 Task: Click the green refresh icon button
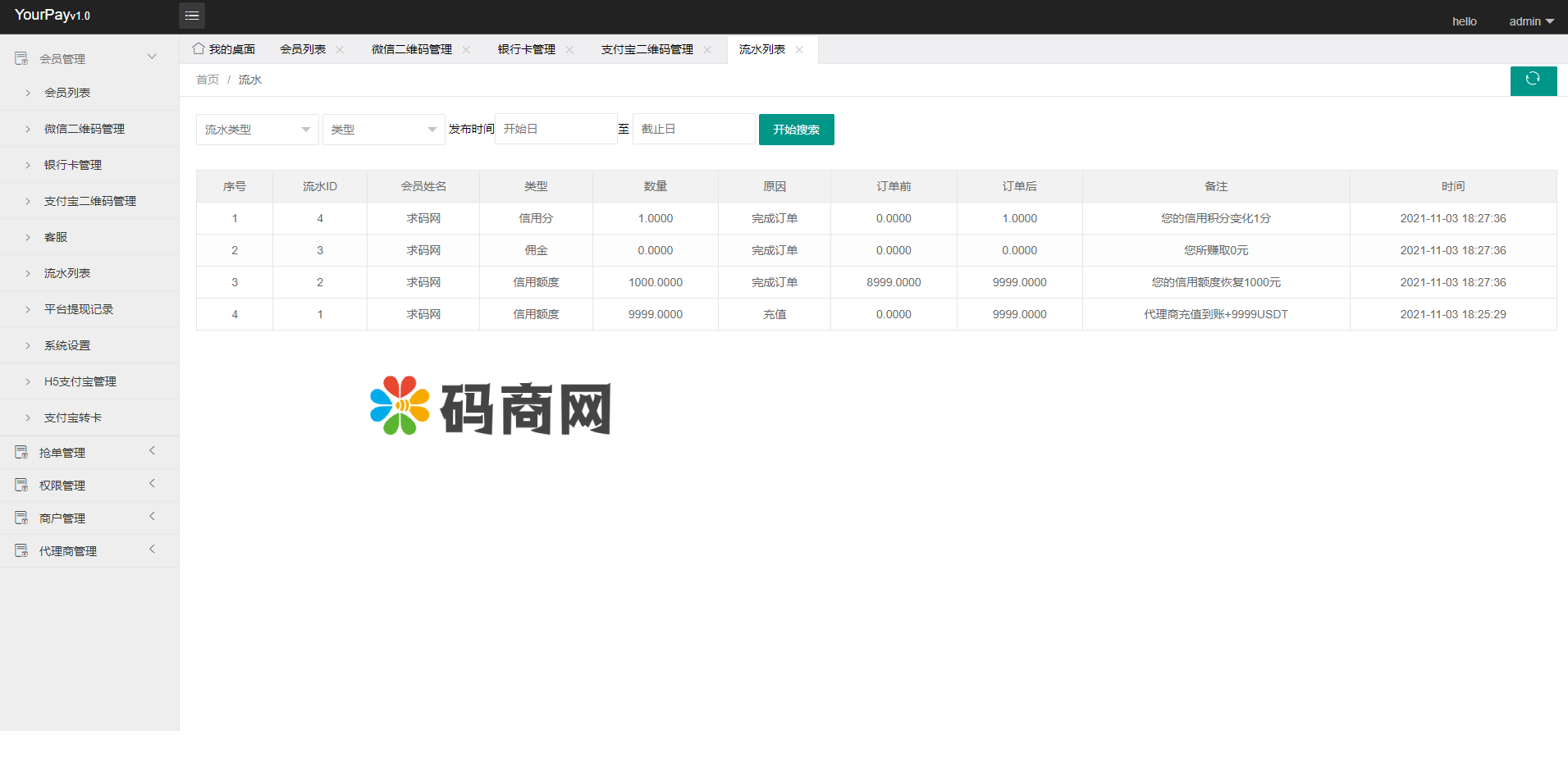tap(1533, 80)
